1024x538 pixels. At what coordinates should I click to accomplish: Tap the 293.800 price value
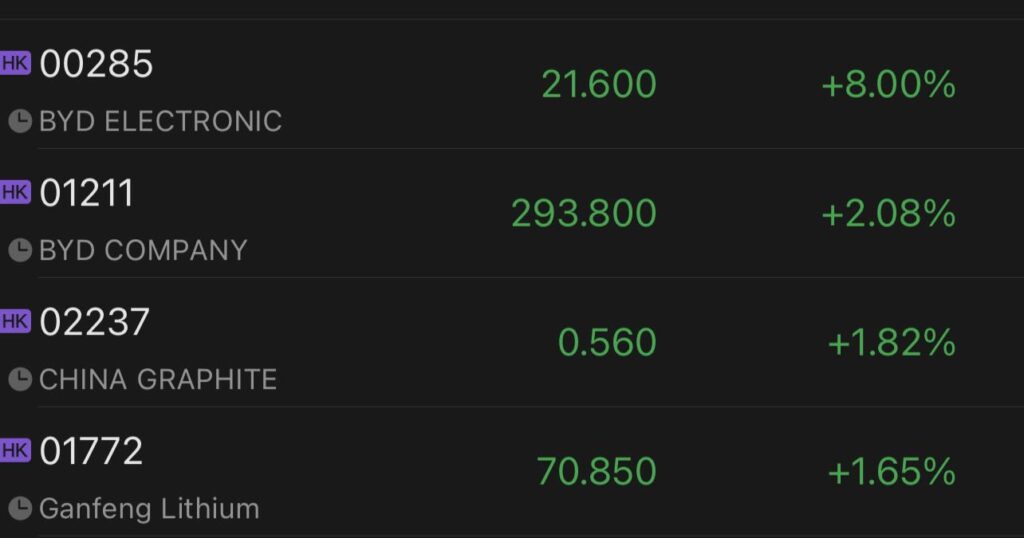(583, 213)
